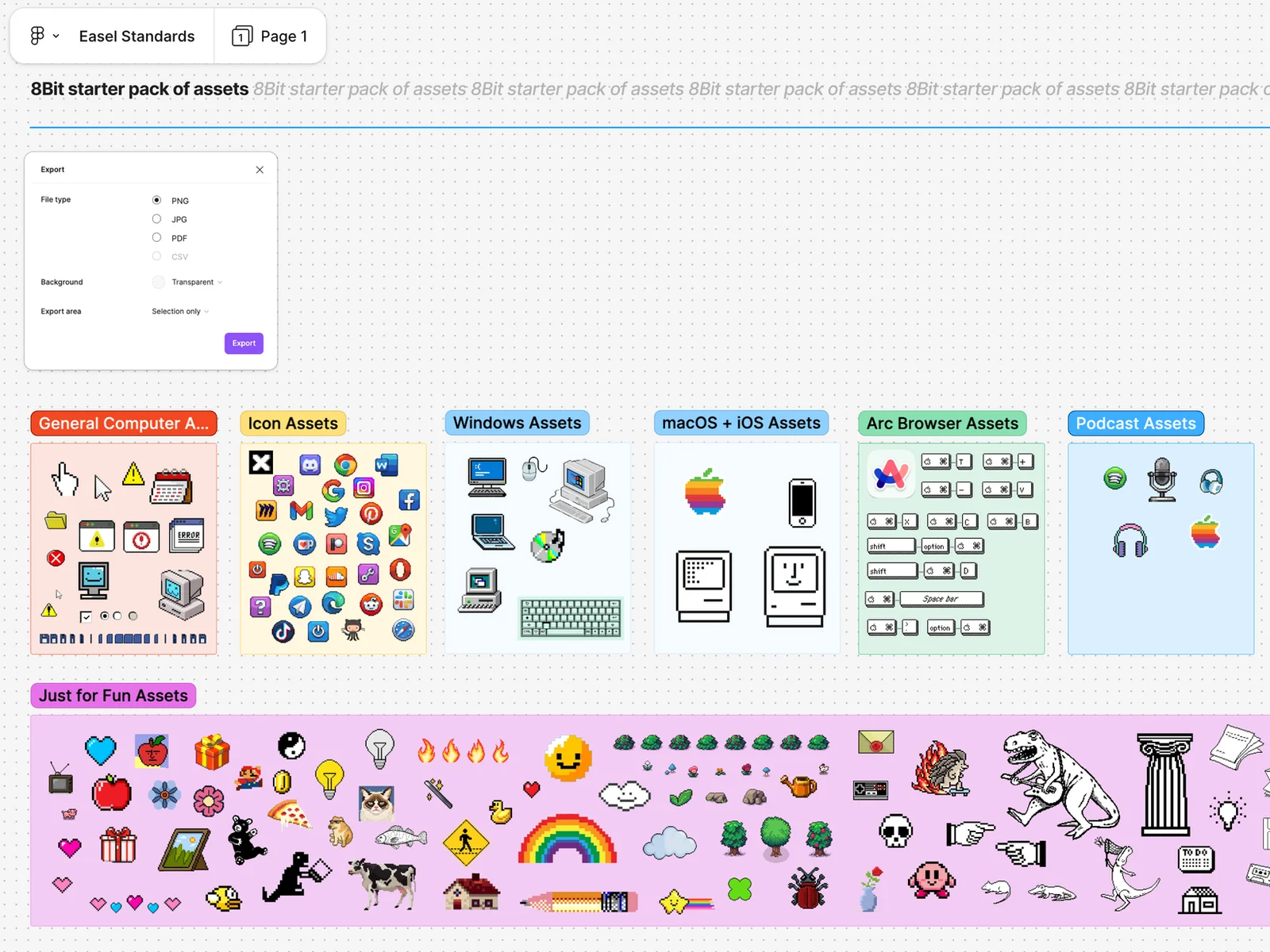Viewport: 1270px width, 952px height.
Task: Select the microphone icon in Podcast Assets
Action: (x=1162, y=479)
